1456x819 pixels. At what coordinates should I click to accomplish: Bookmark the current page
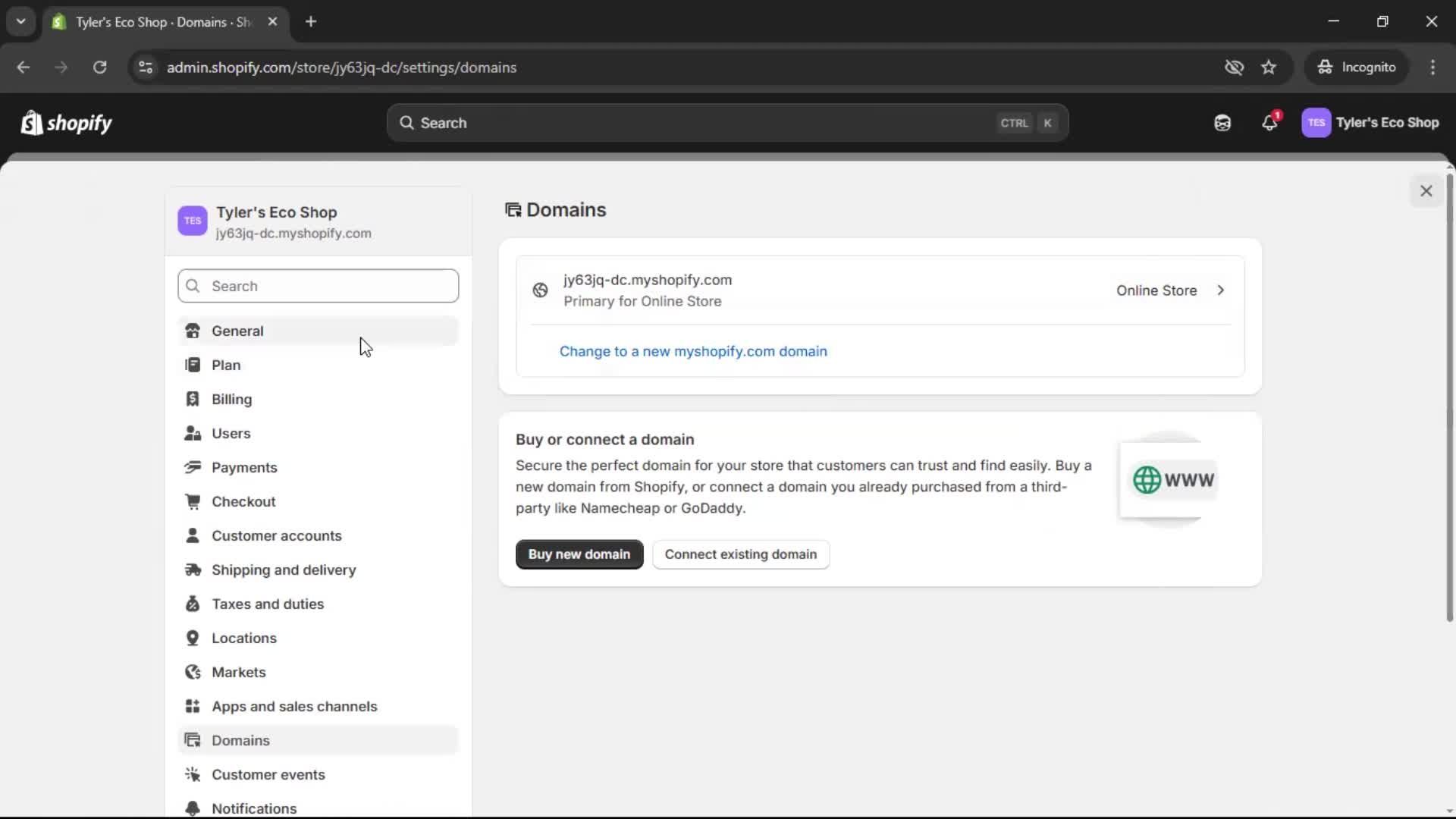tap(1269, 67)
